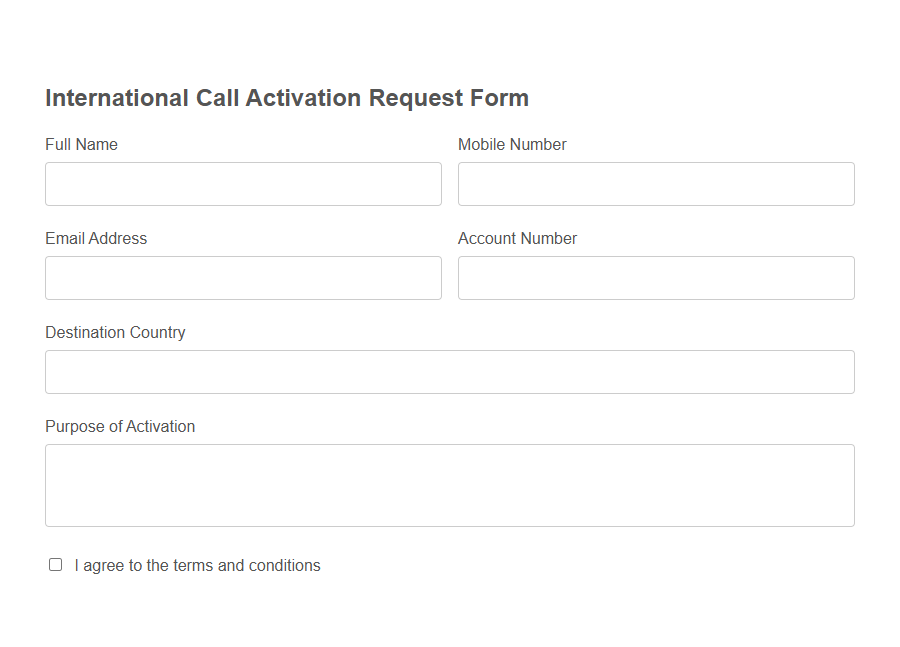Click the Full Name label
This screenshot has width=900, height=647.
[80, 144]
